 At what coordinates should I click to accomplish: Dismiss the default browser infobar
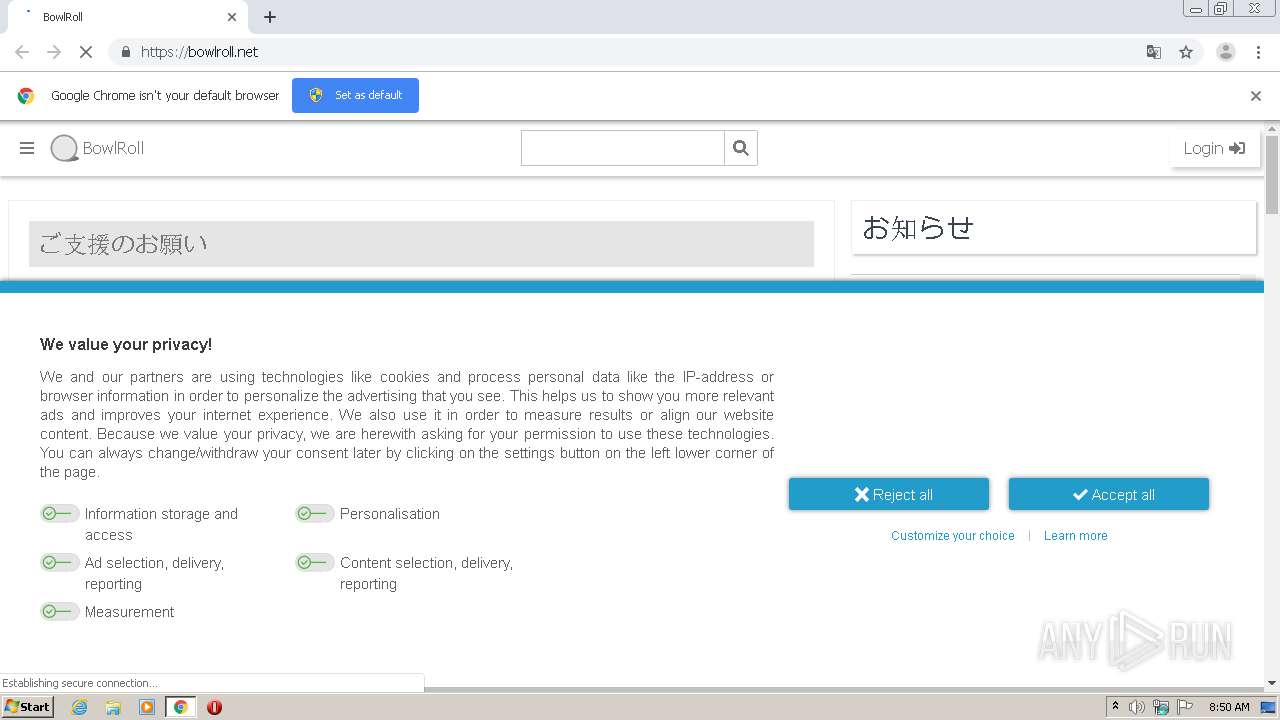pyautogui.click(x=1256, y=96)
